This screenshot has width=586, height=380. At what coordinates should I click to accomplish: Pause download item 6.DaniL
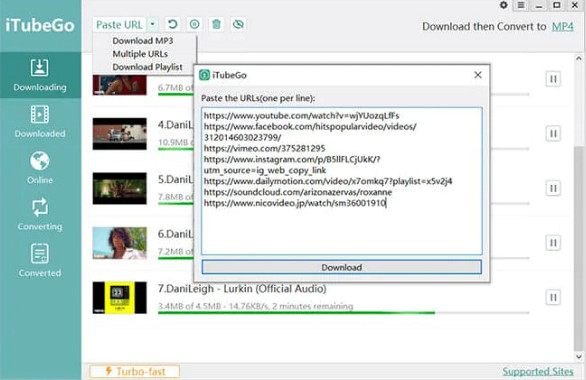[x=553, y=243]
